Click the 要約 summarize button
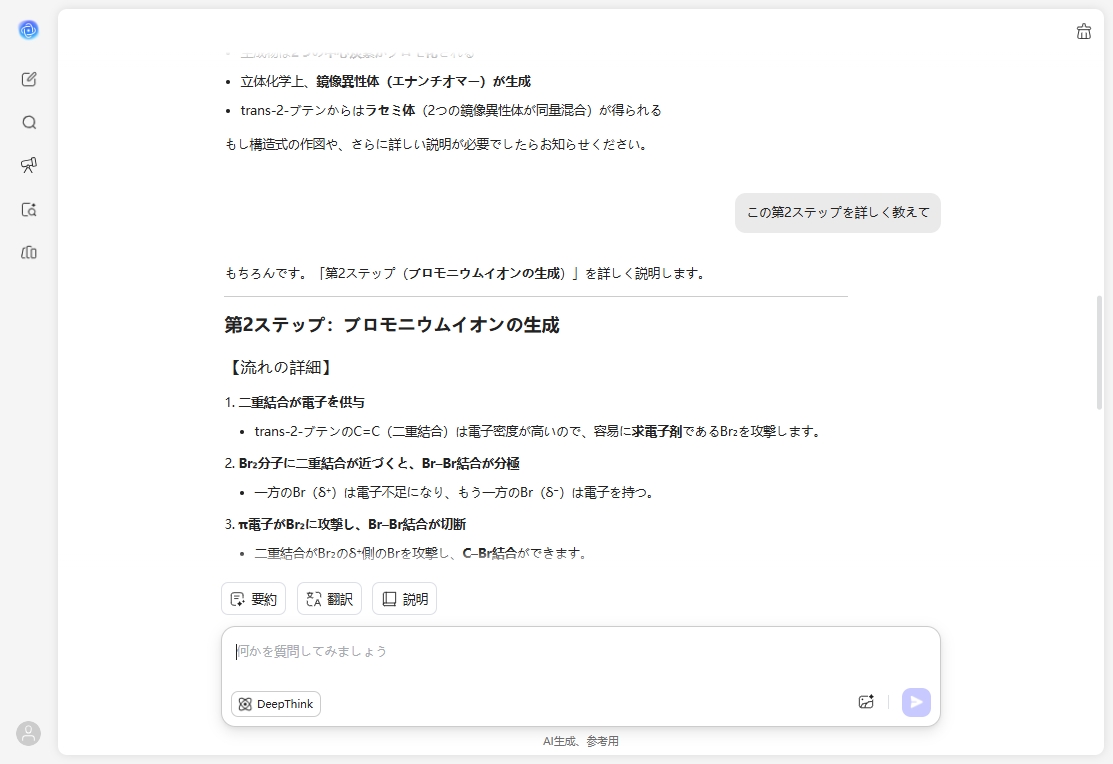The height and width of the screenshot is (764, 1113). tap(253, 599)
